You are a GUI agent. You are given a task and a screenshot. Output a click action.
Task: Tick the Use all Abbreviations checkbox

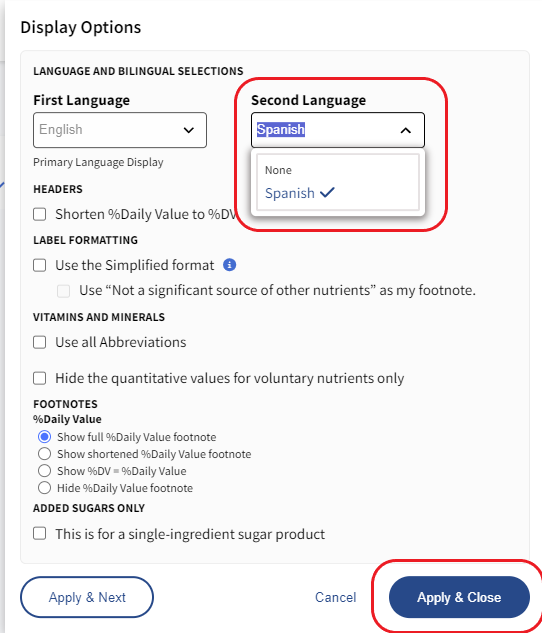coord(40,342)
